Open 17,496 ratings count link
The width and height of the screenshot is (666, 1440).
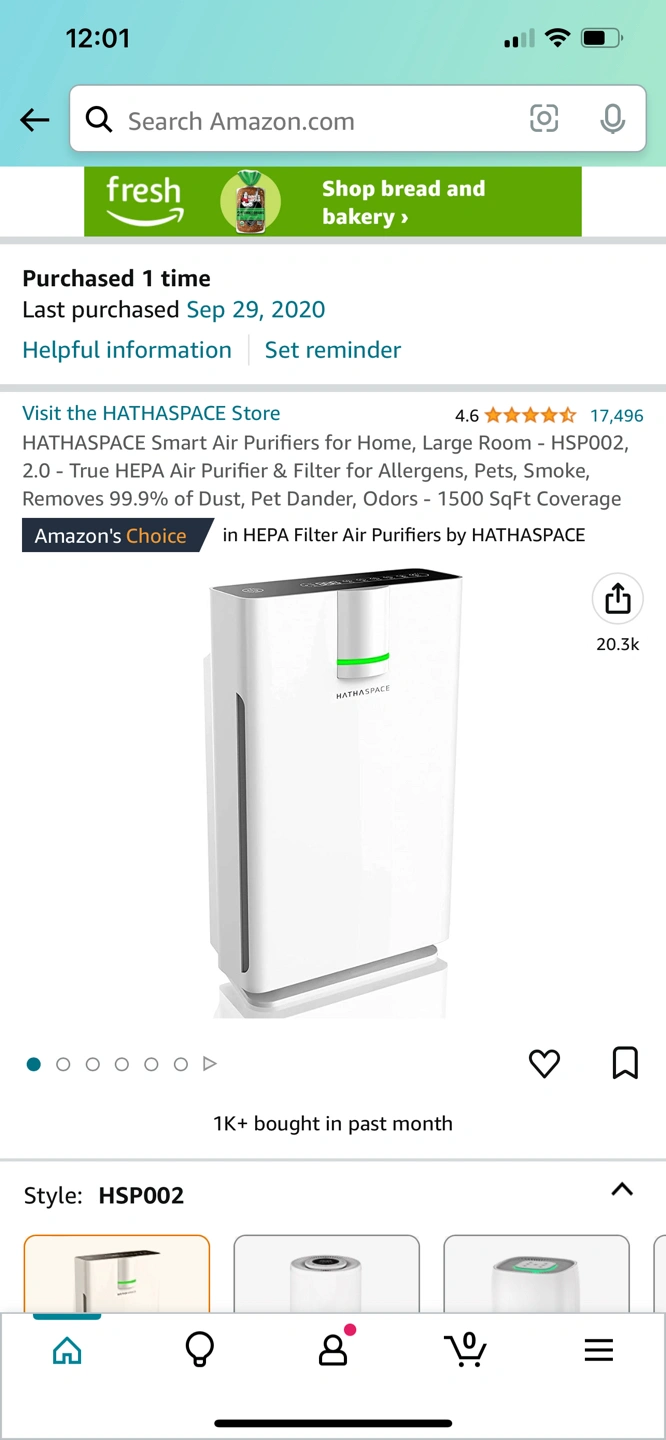617,415
